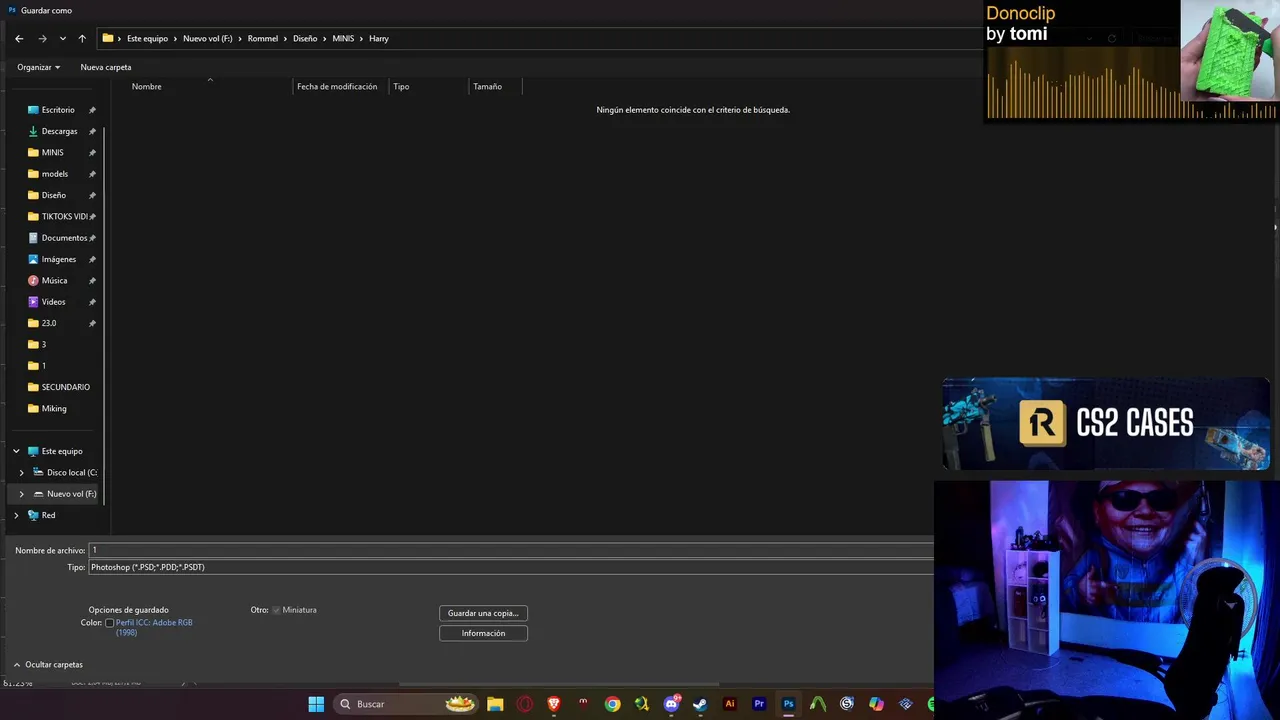Open 23.0 folder in sidebar
The height and width of the screenshot is (720, 1280).
pyautogui.click(x=49, y=323)
